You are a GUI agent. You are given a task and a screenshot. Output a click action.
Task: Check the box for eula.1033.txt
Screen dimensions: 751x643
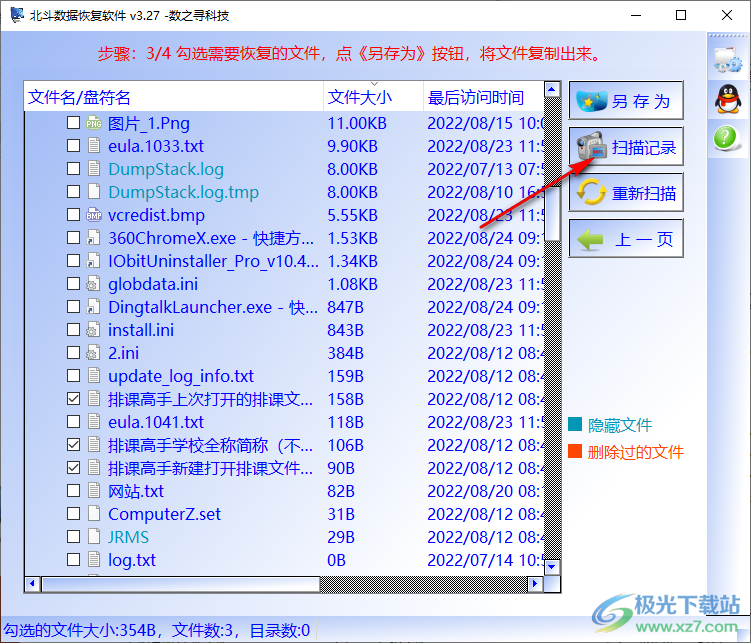click(x=73, y=146)
